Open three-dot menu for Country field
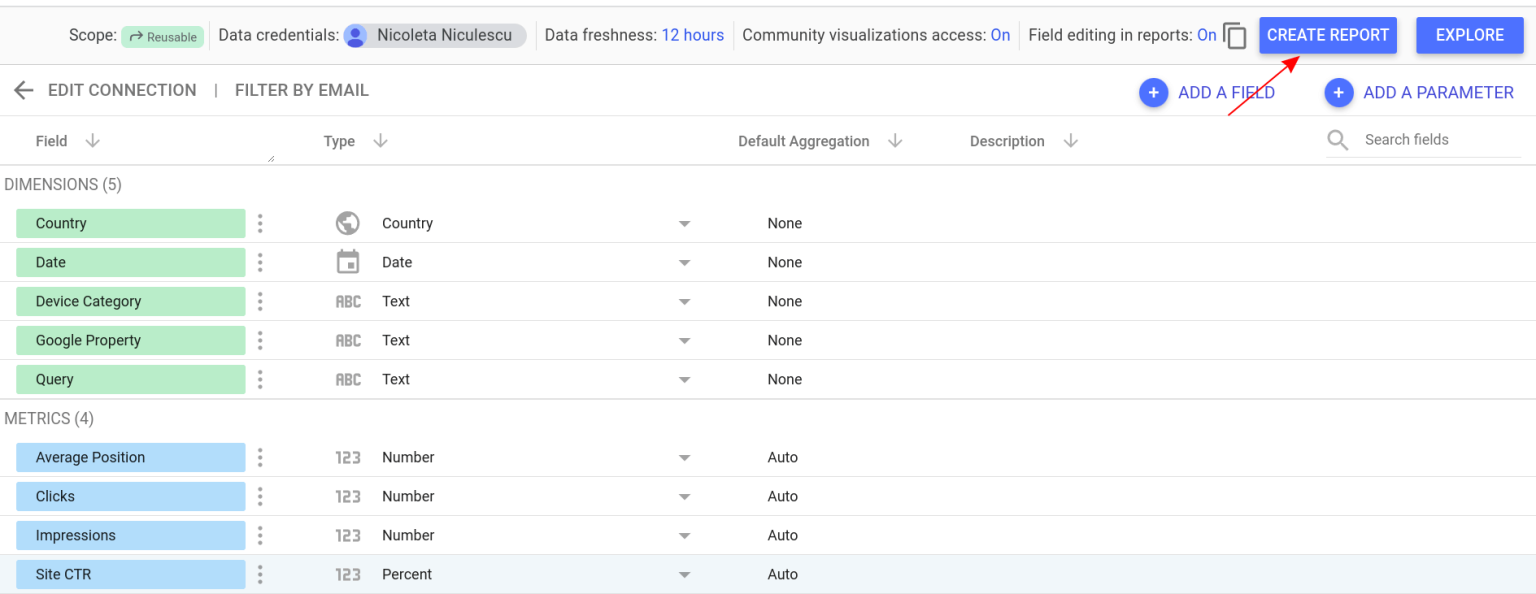The height and width of the screenshot is (594, 1536). click(x=260, y=223)
